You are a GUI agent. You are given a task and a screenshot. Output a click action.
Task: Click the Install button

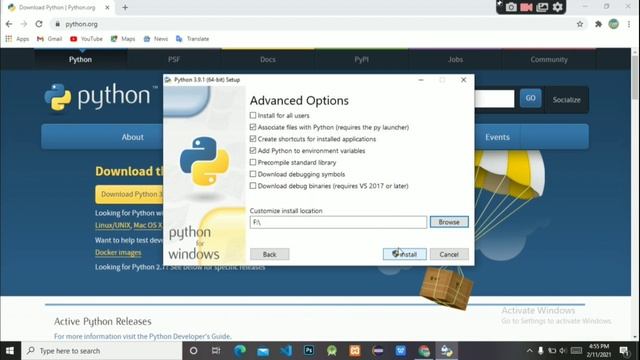(404, 254)
